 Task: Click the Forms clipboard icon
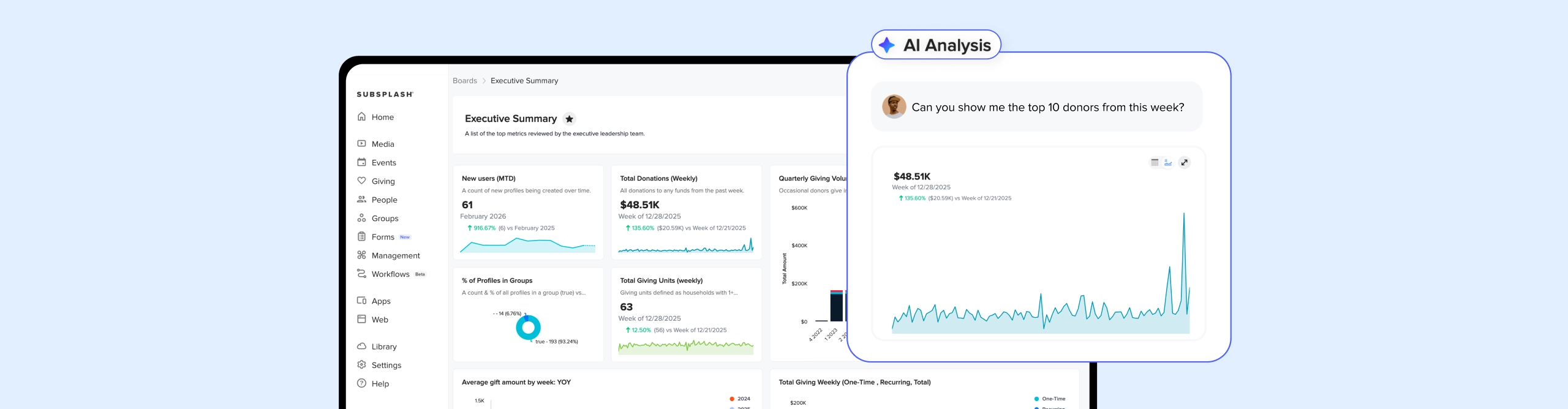pyautogui.click(x=361, y=237)
